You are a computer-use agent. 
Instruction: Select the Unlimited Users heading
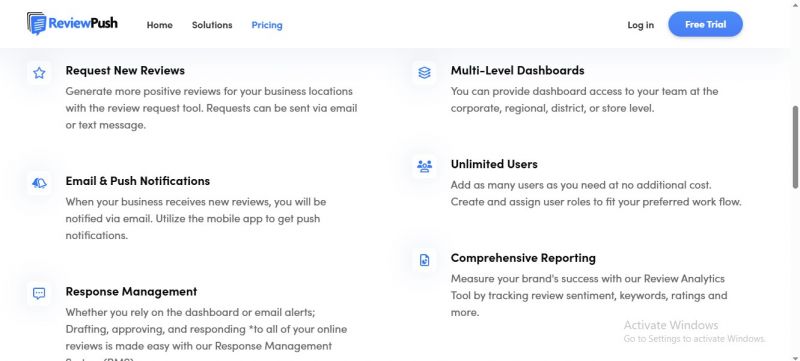494,164
